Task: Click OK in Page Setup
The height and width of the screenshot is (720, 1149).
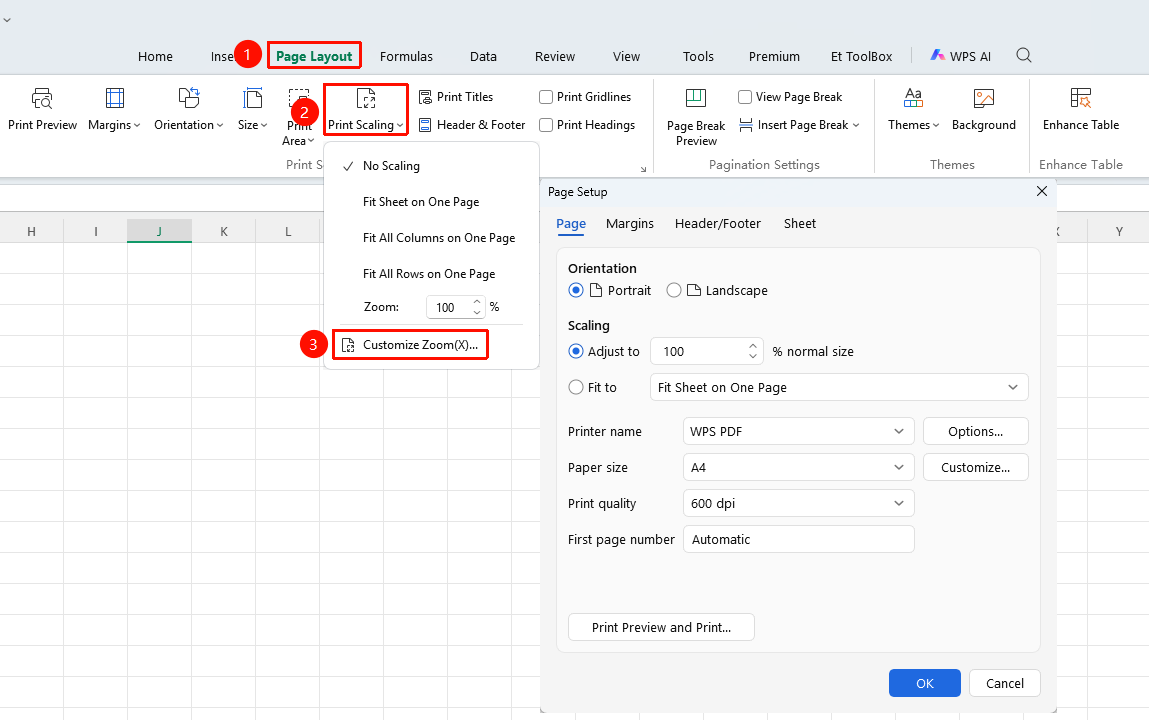Action: click(925, 683)
